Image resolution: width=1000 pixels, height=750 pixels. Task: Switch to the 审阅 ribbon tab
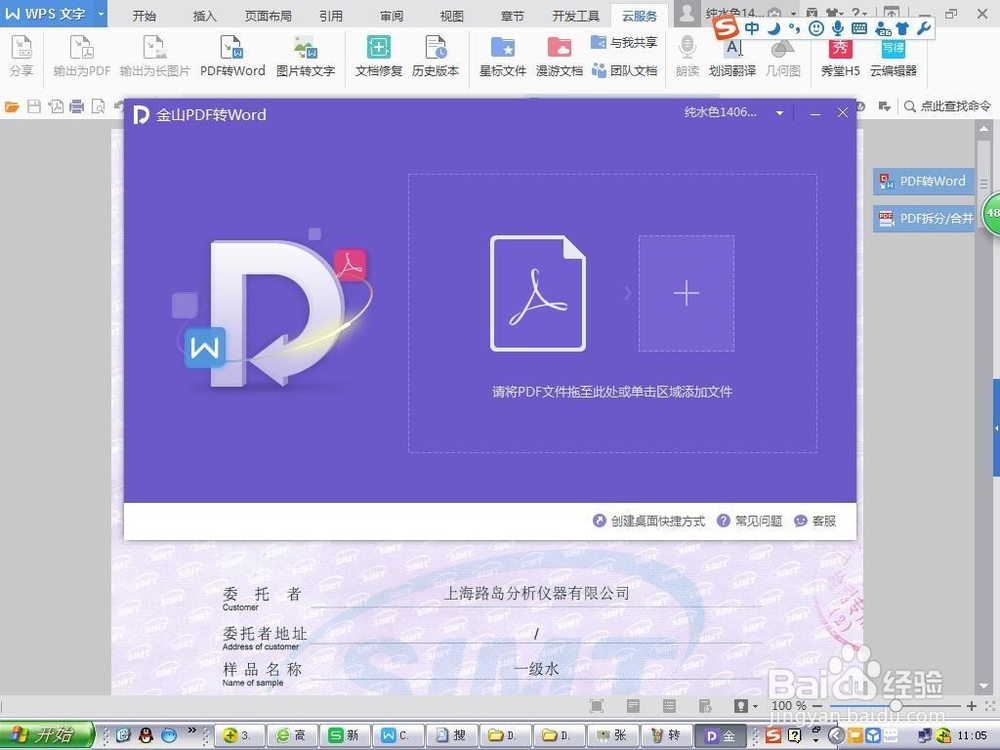point(392,15)
